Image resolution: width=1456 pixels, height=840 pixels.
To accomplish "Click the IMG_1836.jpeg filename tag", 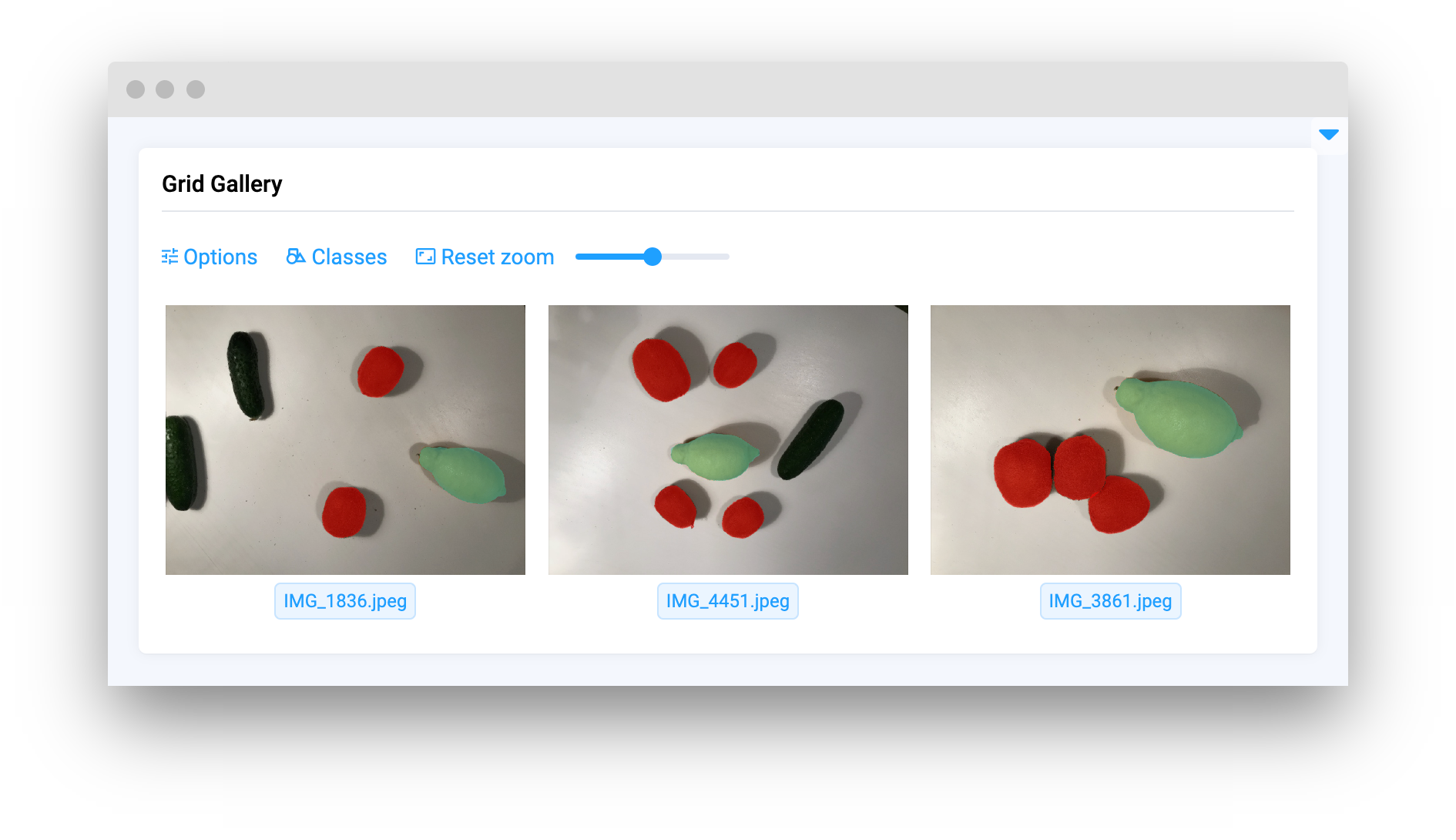I will (x=345, y=601).
